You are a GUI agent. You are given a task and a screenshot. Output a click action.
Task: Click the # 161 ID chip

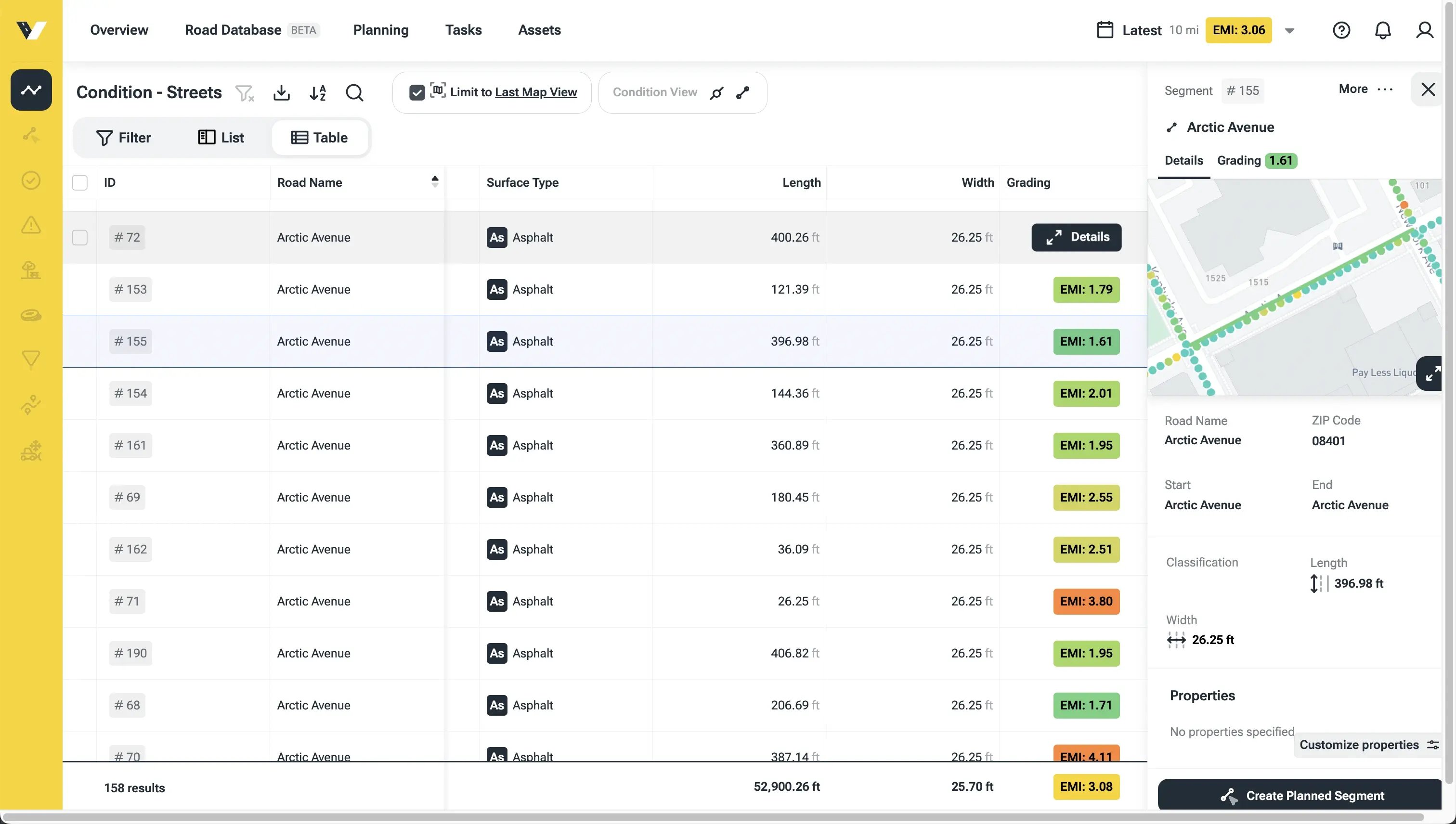[130, 445]
